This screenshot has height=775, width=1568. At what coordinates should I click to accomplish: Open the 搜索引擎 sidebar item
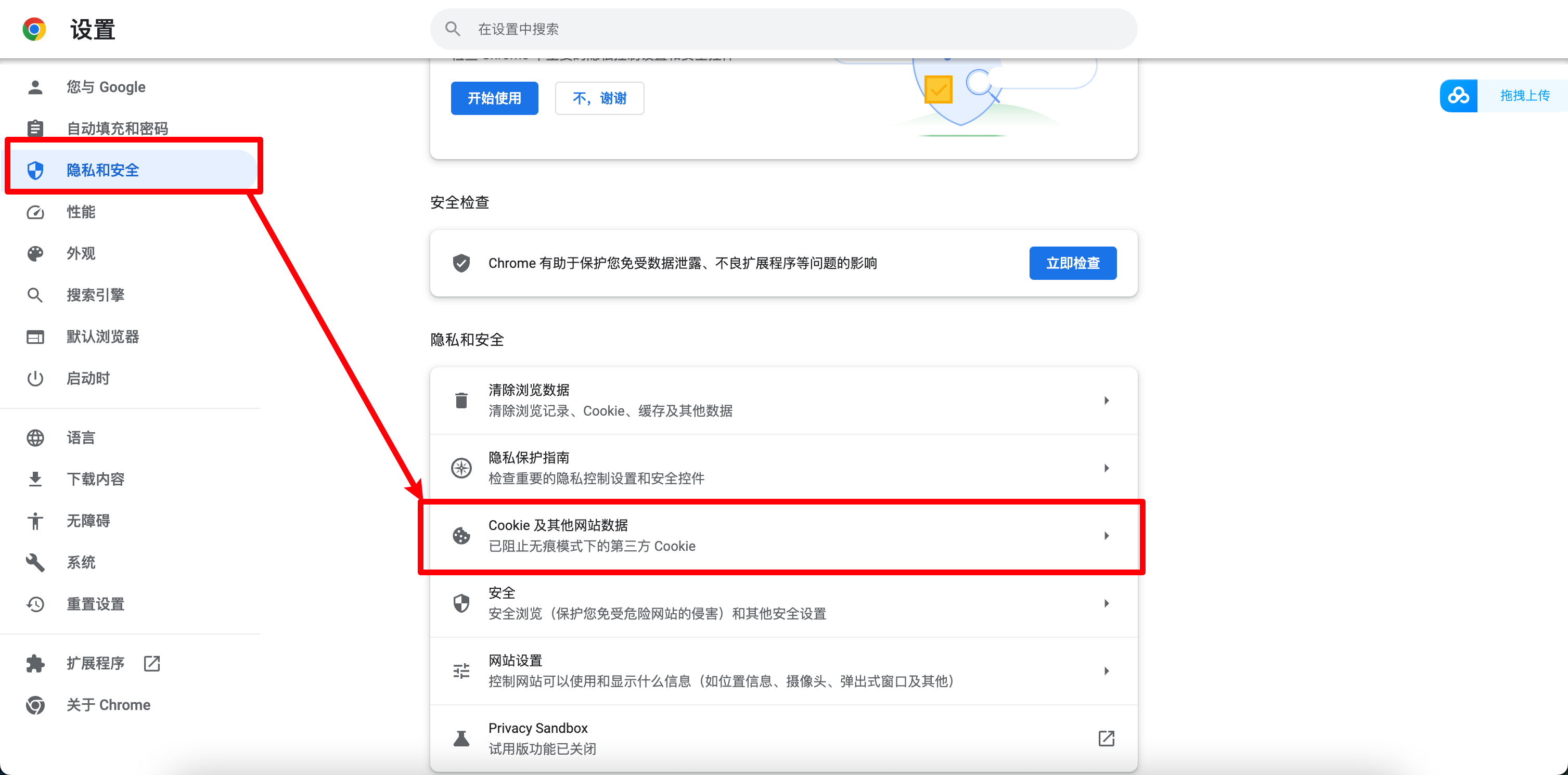(96, 295)
